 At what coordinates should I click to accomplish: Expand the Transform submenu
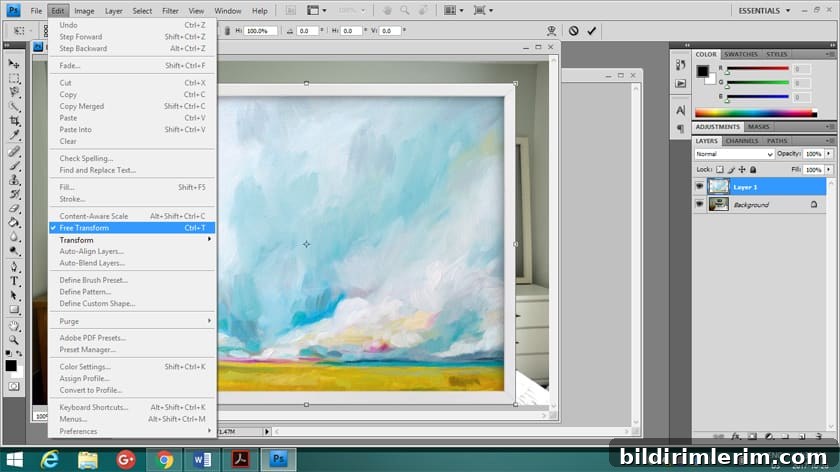(x=132, y=239)
